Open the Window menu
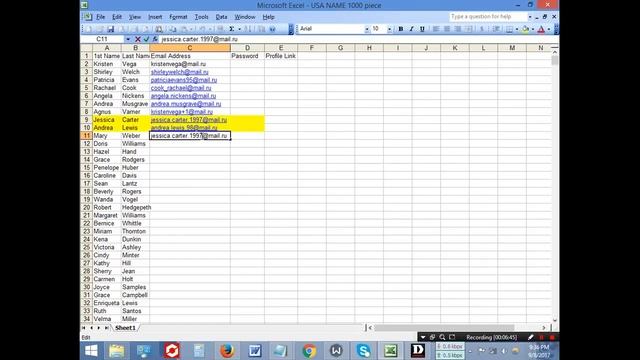640x360 pixels. 244,17
